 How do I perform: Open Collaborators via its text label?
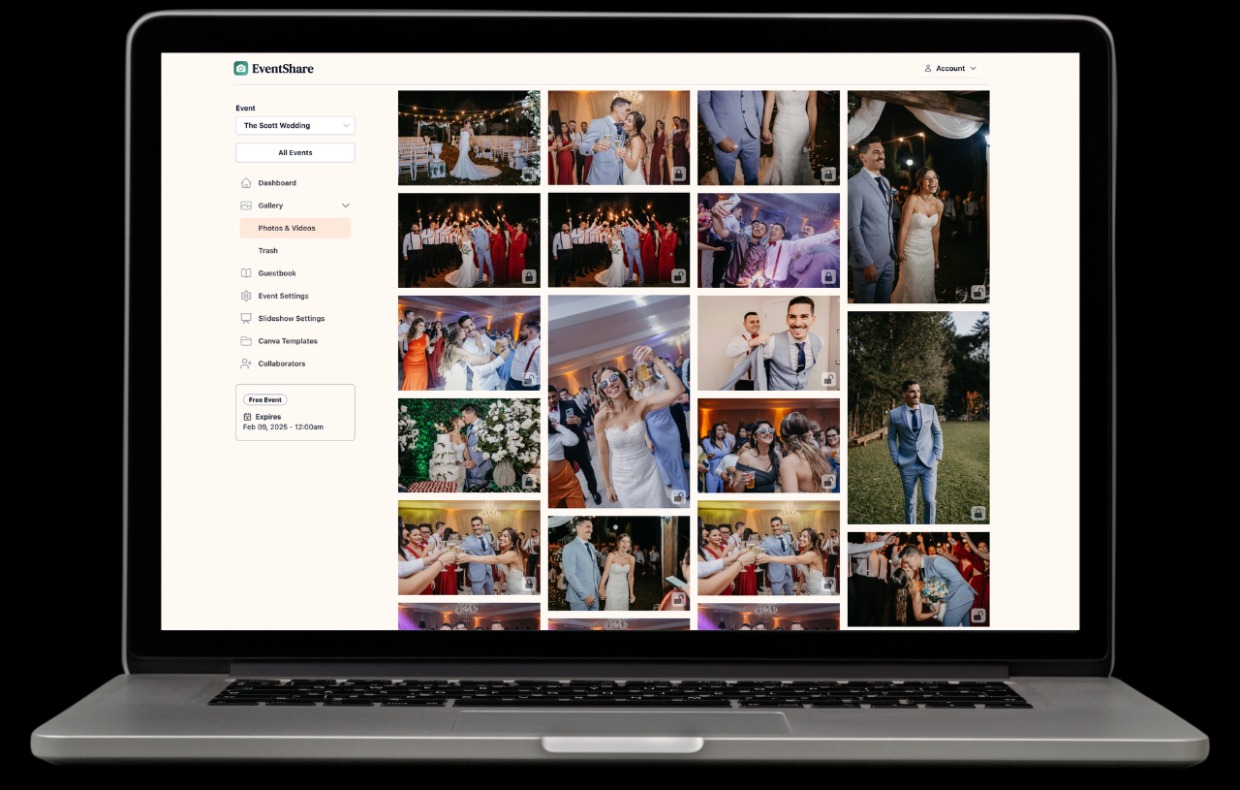click(x=282, y=364)
